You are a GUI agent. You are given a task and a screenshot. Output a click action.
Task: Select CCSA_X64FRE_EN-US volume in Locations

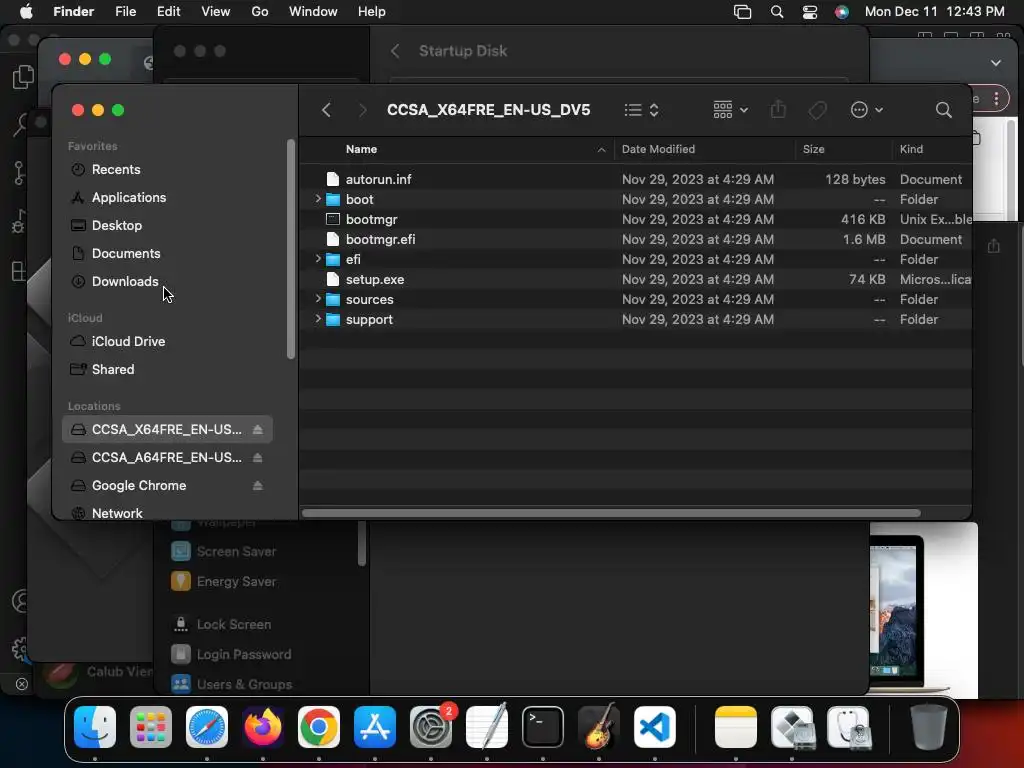[x=167, y=429]
